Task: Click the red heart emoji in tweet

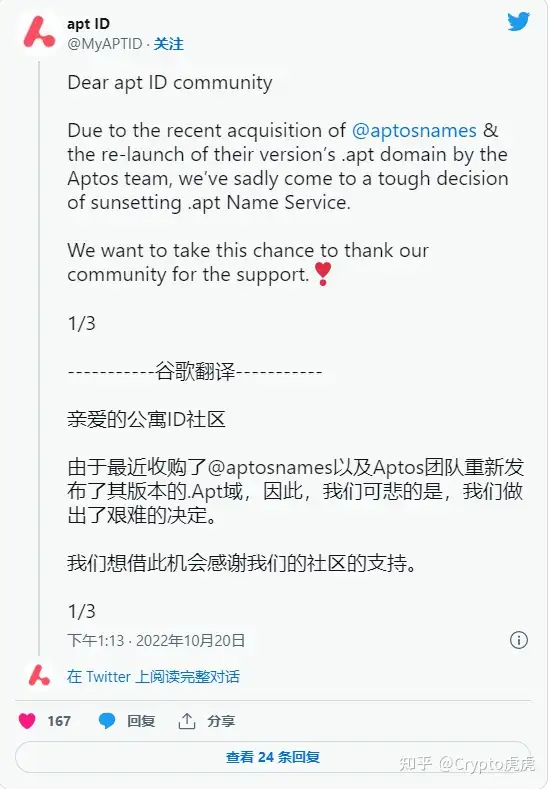Action: pyautogui.click(x=323, y=274)
